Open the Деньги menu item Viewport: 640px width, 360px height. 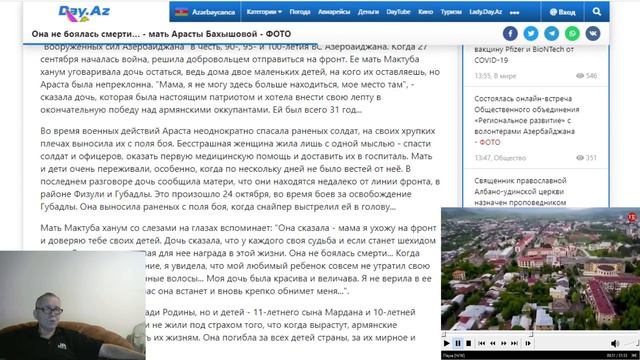(368, 12)
